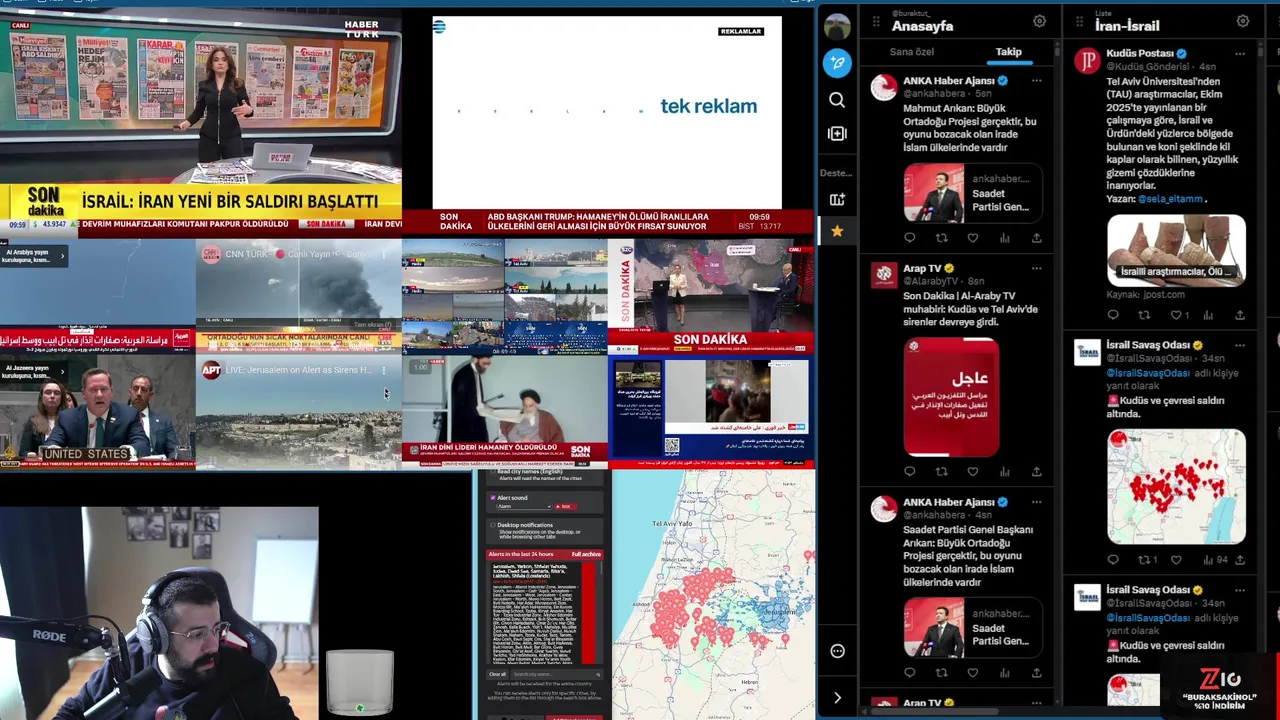Viewport: 1280px width, 720px height.
Task: Repost the first ANKA Haber Ajansı post
Action: [x=941, y=238]
